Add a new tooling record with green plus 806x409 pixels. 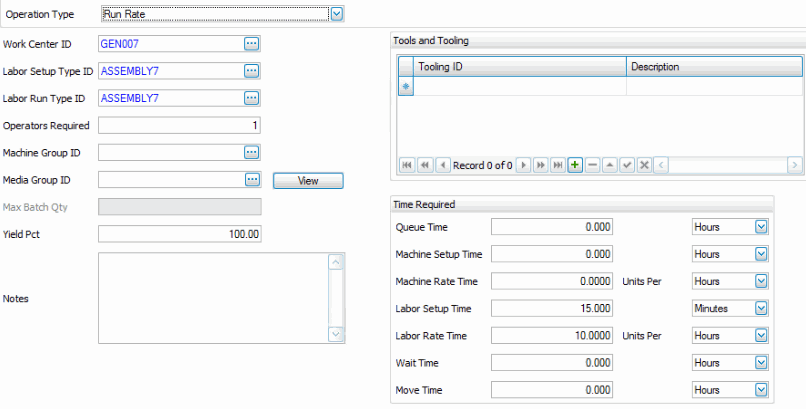pyautogui.click(x=575, y=164)
